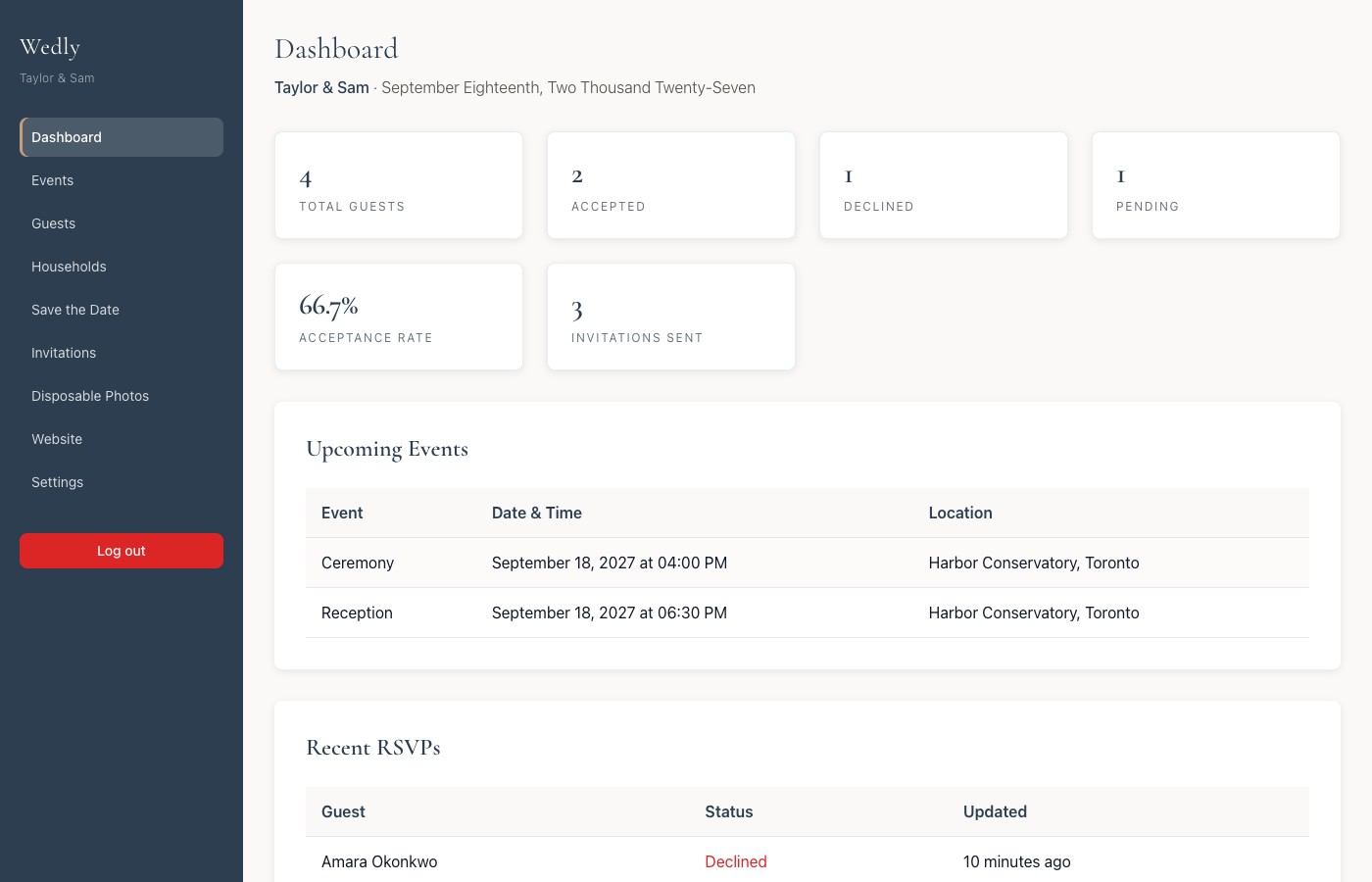Click the Event column header
The width and height of the screenshot is (1372, 882).
point(342,513)
